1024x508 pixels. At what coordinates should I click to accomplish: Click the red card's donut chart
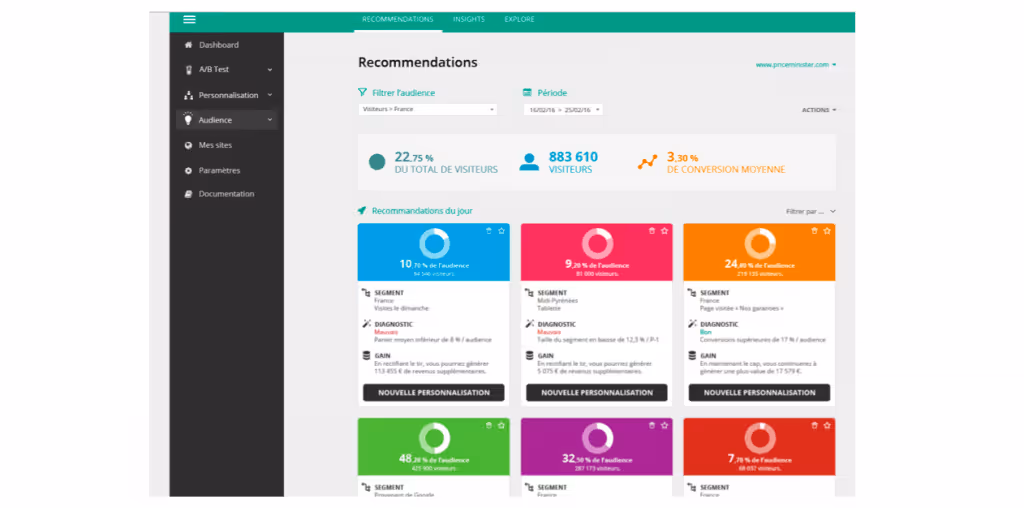[x=760, y=437]
